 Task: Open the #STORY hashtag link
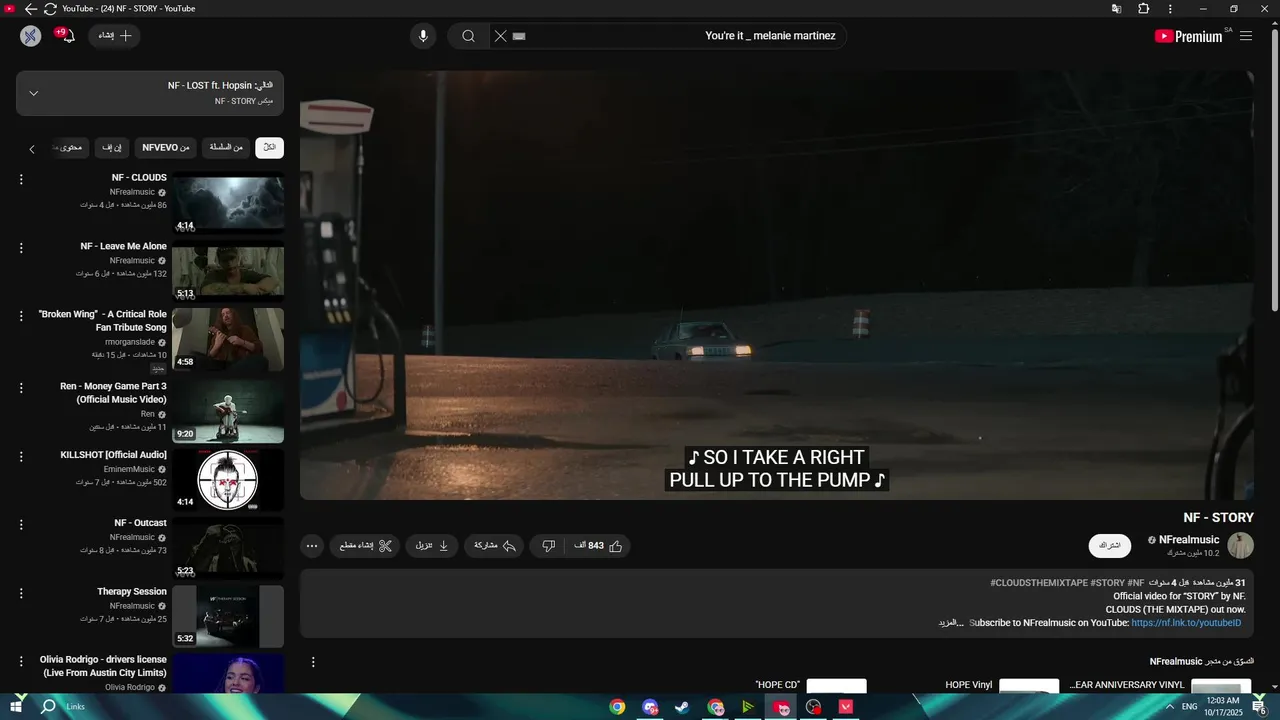pos(1107,583)
